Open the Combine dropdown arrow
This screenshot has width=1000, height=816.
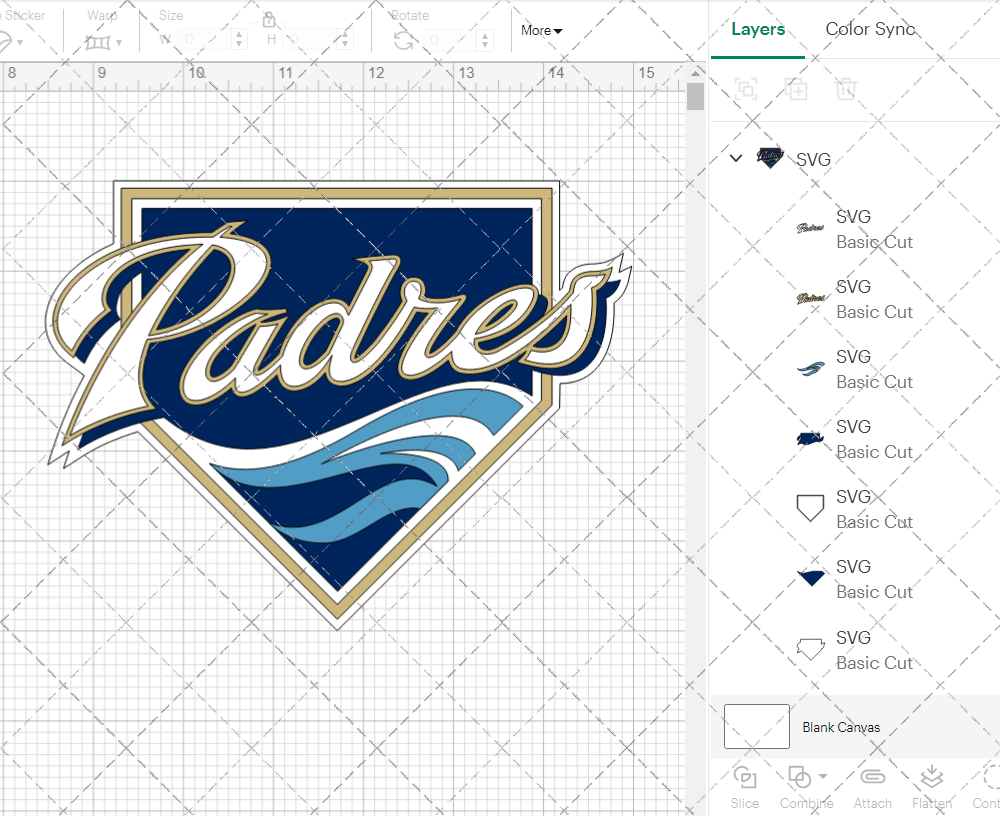pos(823,776)
